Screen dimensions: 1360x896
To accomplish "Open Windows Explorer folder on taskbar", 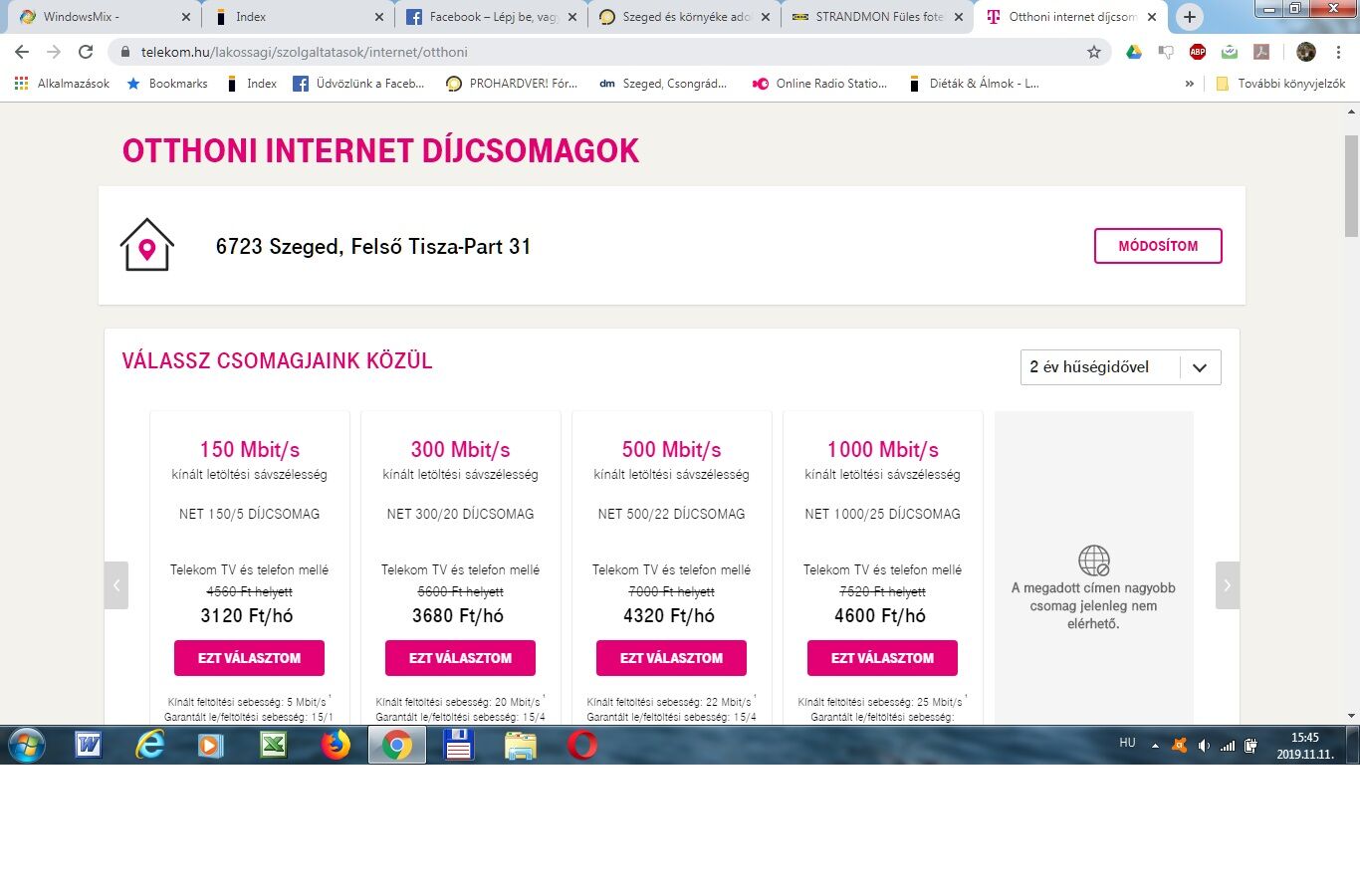I will (x=521, y=745).
